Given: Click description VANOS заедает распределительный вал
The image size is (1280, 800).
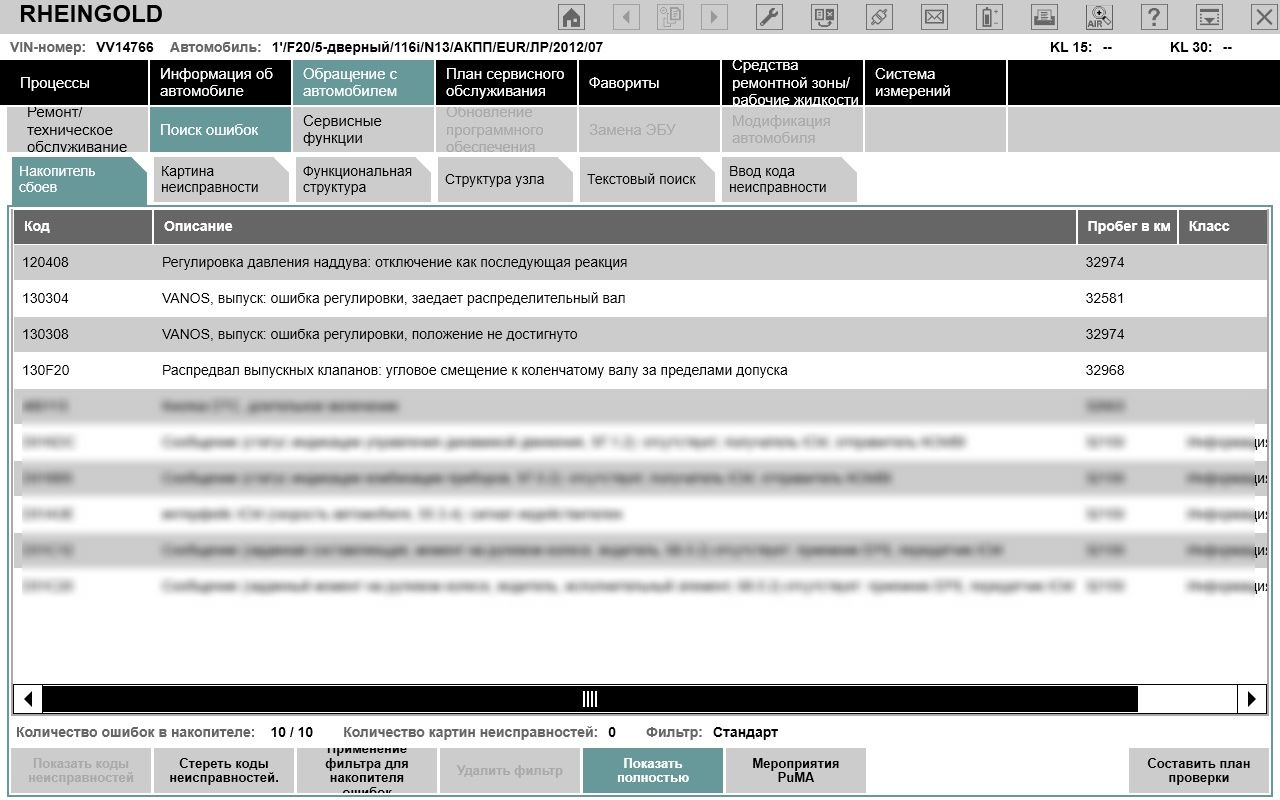Looking at the screenshot, I should coord(393,298).
